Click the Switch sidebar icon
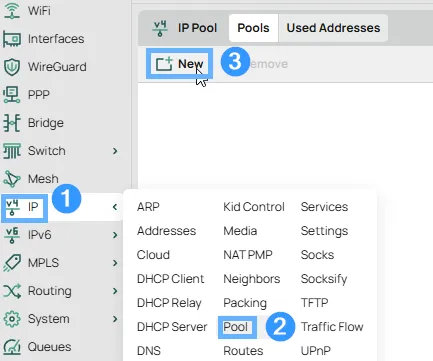The width and height of the screenshot is (433, 361). [12, 151]
